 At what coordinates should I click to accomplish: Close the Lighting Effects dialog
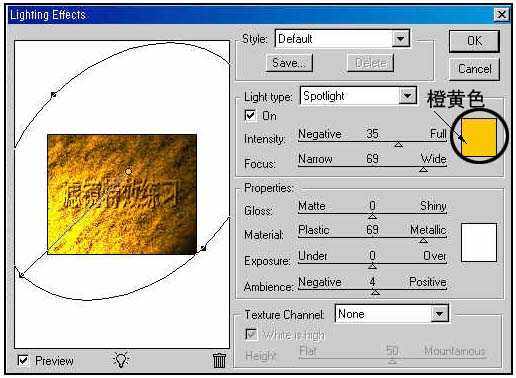point(501,14)
